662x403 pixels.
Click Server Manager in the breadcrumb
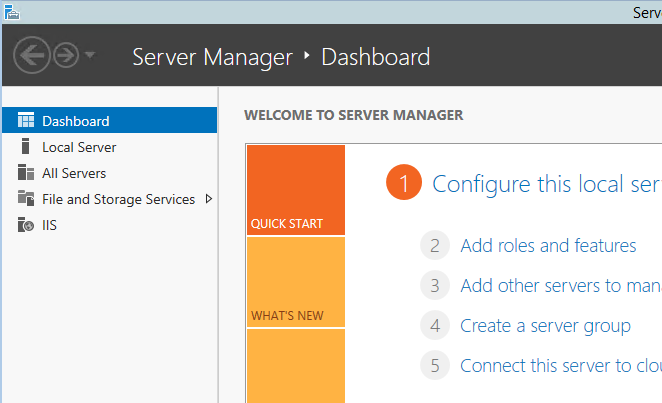tap(212, 57)
